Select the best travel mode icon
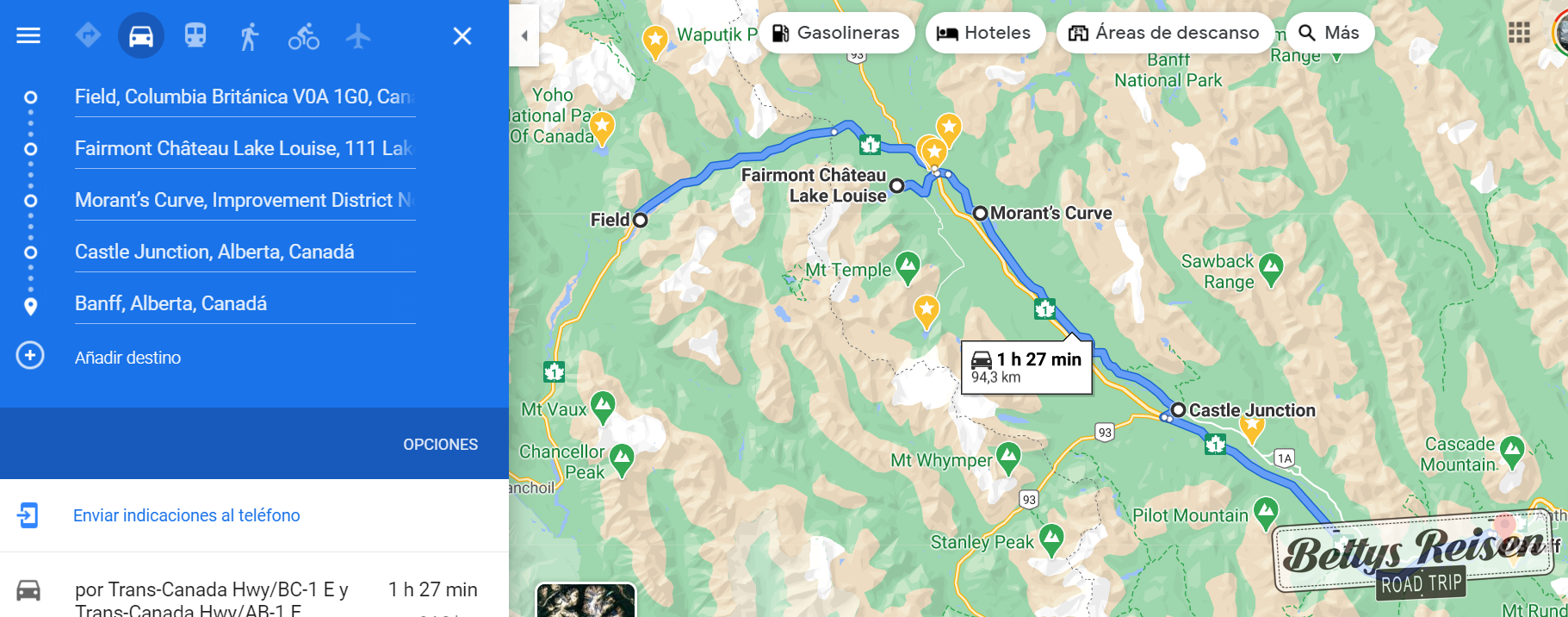The width and height of the screenshot is (1568, 617). 88,35
